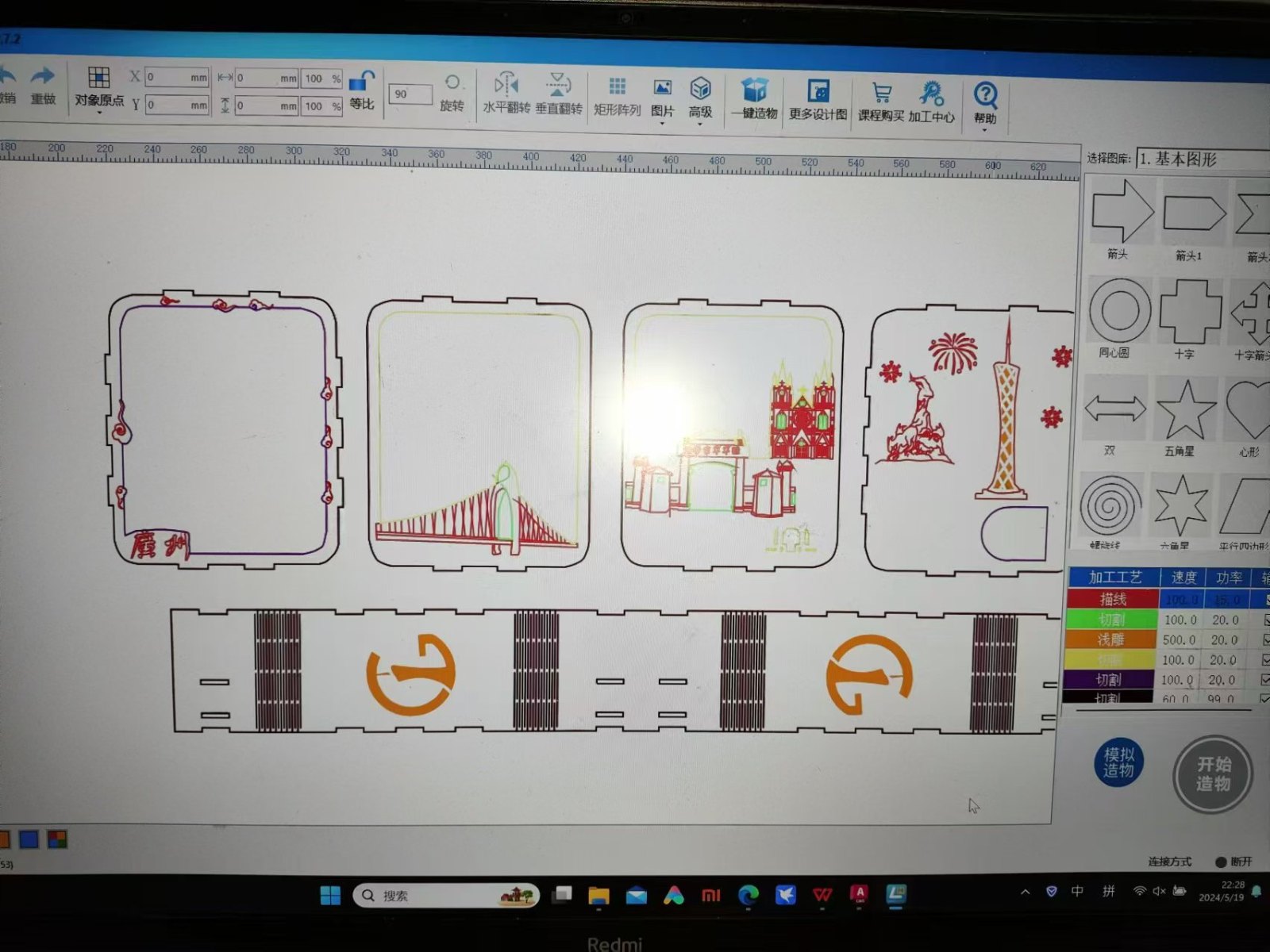Open the 加工中心 processing center

(x=931, y=94)
